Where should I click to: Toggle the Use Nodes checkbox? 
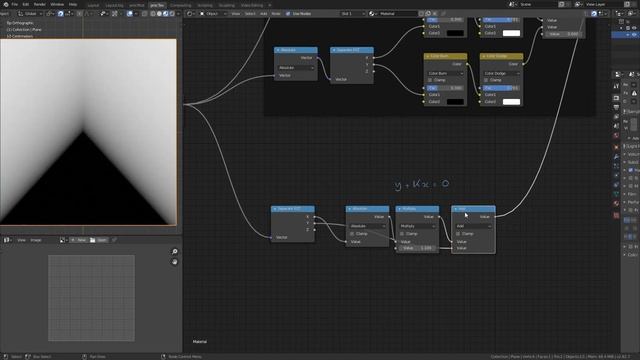tap(288, 13)
